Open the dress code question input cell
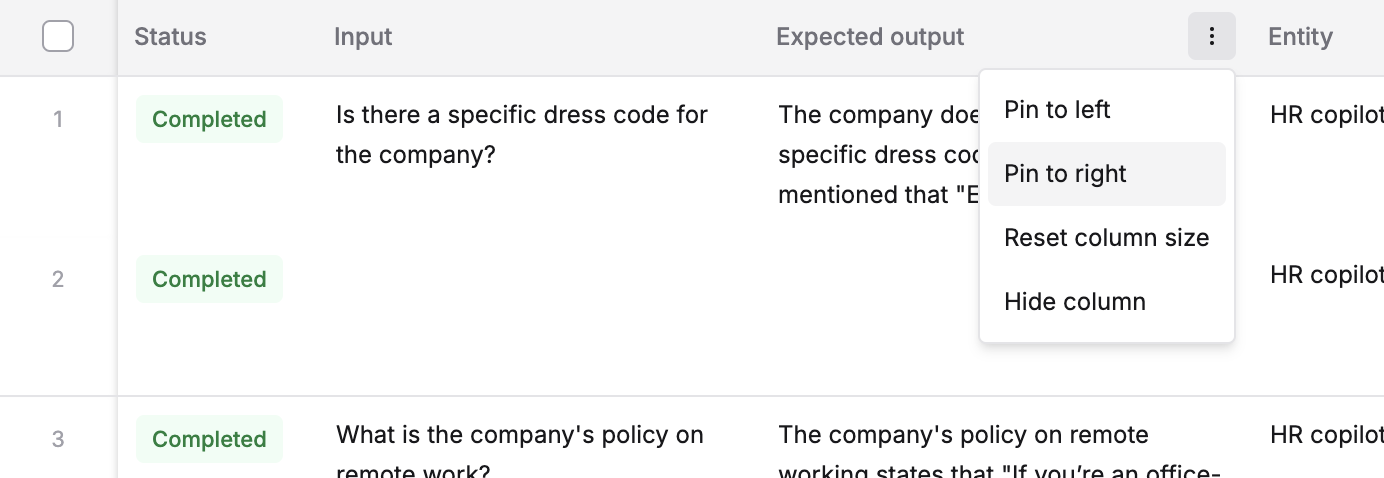This screenshot has width=1384, height=478. (x=522, y=135)
